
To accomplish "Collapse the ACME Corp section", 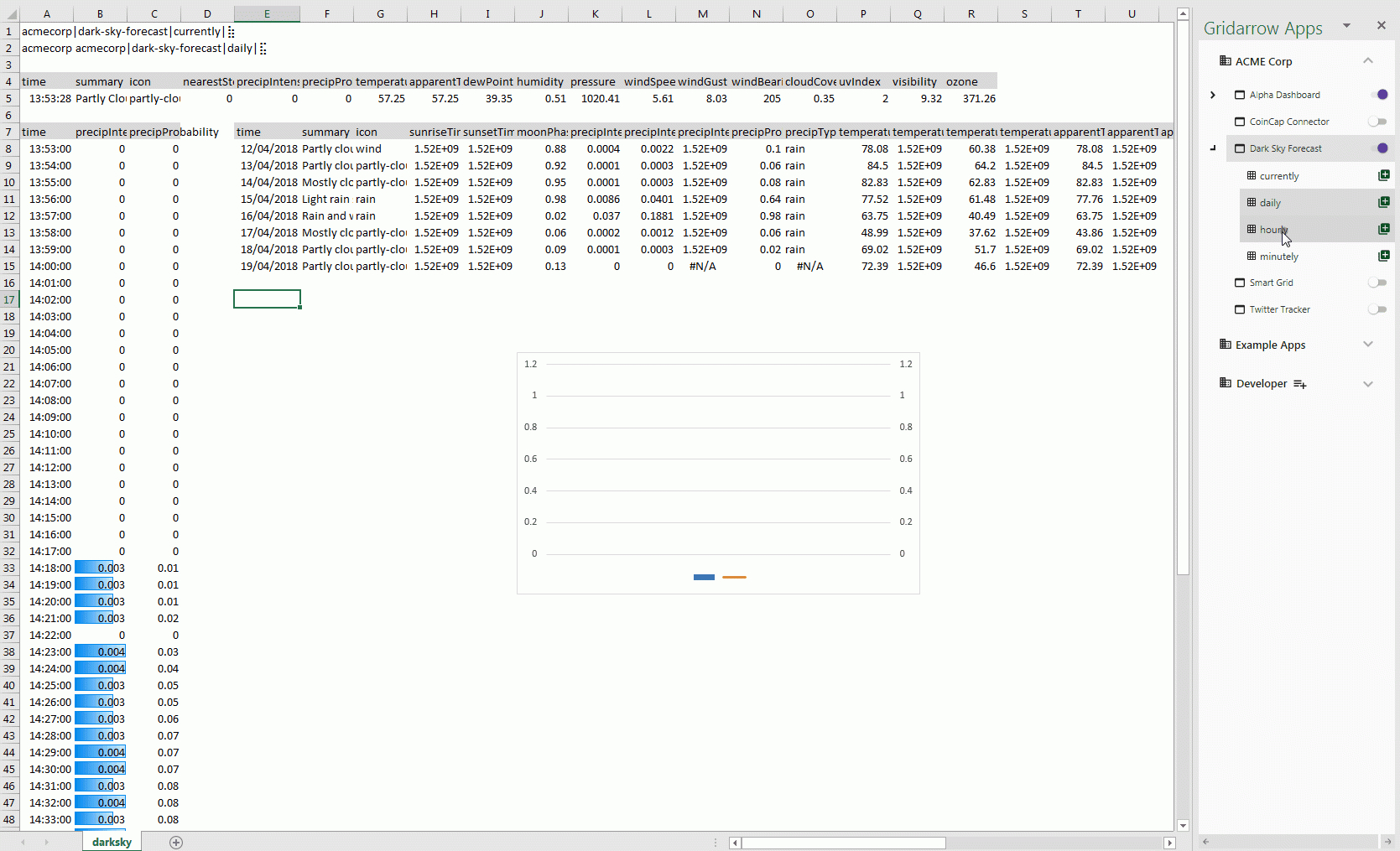I will 1368,61.
